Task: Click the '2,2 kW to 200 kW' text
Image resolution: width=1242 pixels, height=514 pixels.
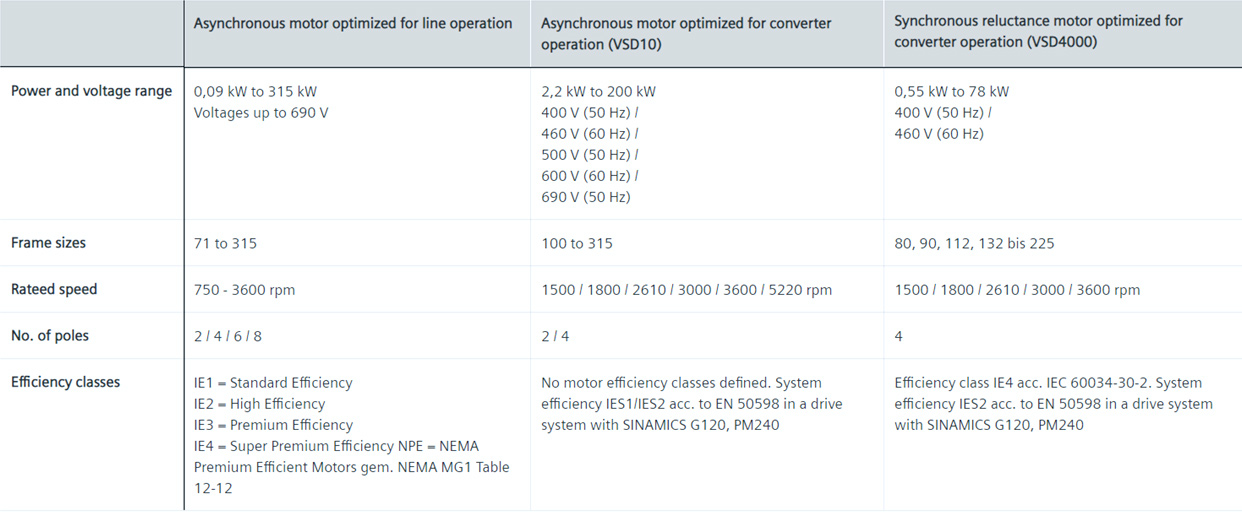Action: click(x=599, y=91)
